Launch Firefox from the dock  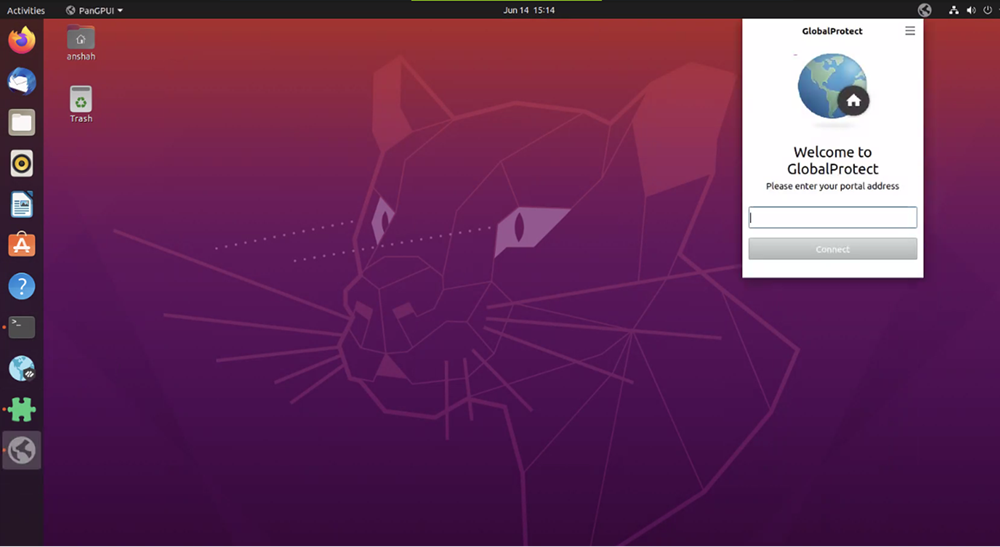click(x=21, y=41)
